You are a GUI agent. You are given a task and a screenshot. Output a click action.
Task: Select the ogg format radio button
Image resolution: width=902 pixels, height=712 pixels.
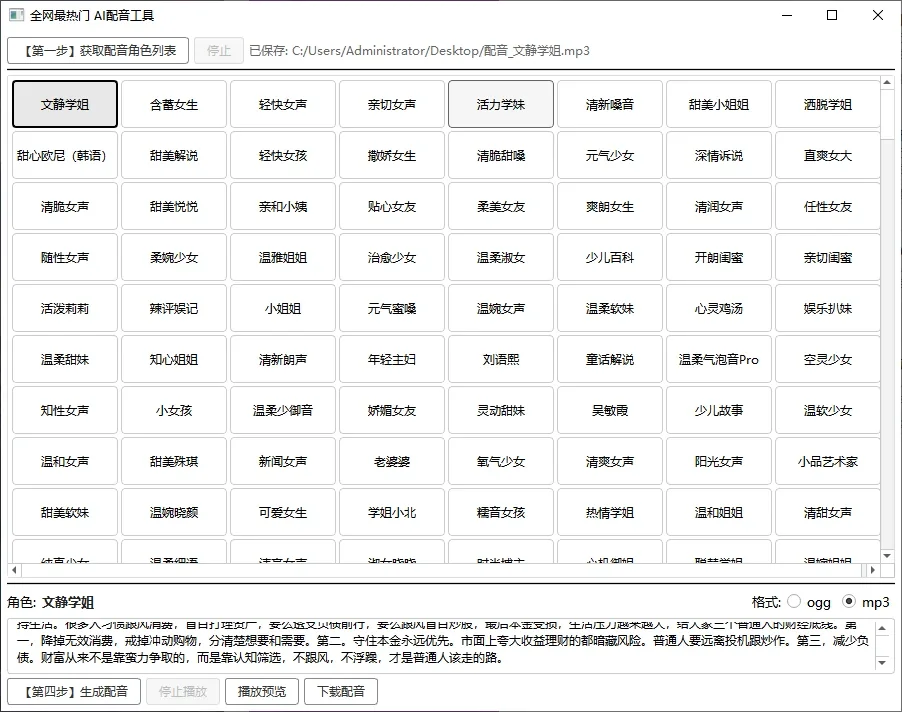[794, 602]
